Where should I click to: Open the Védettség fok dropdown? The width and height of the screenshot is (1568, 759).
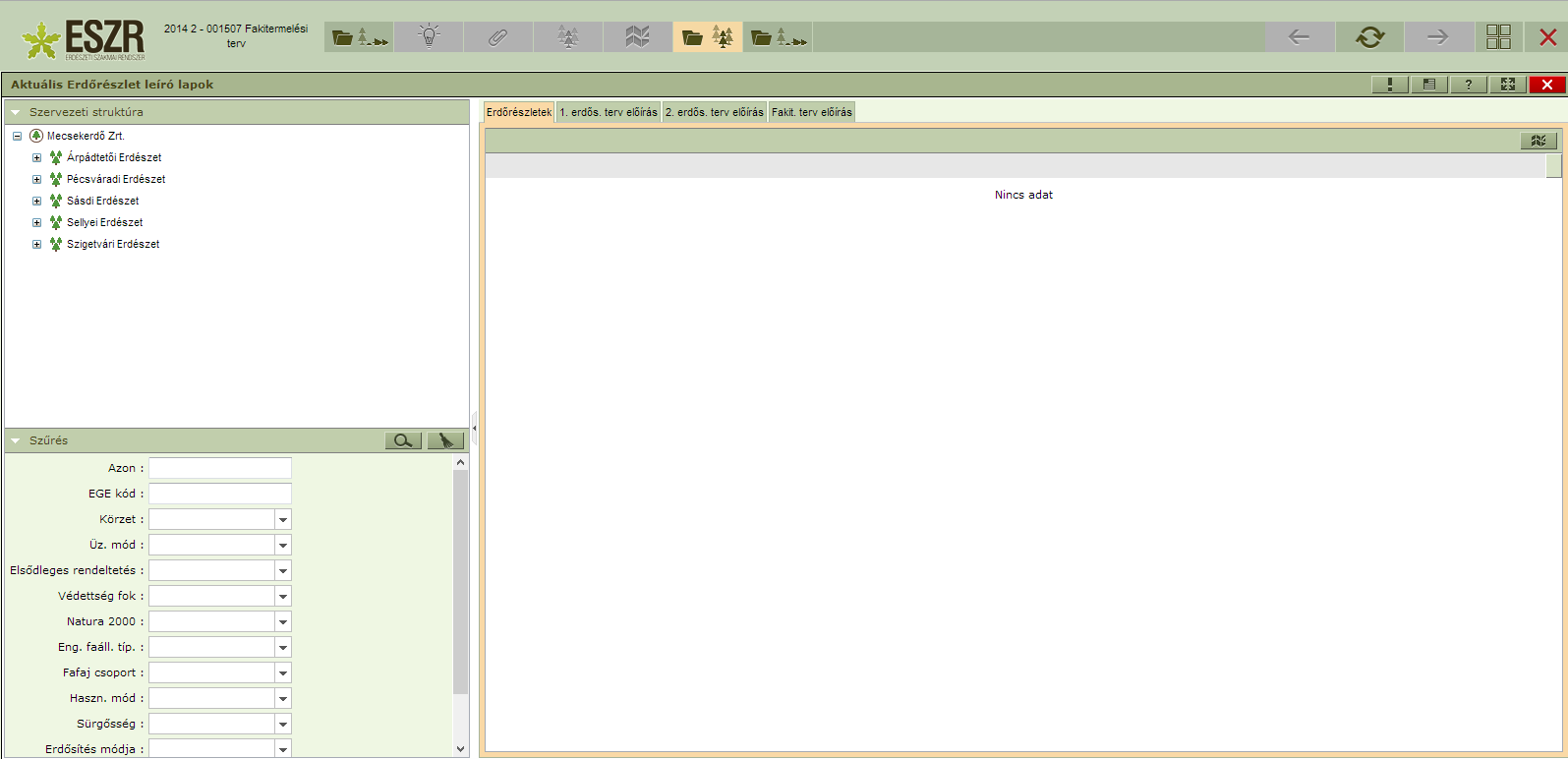(x=283, y=596)
